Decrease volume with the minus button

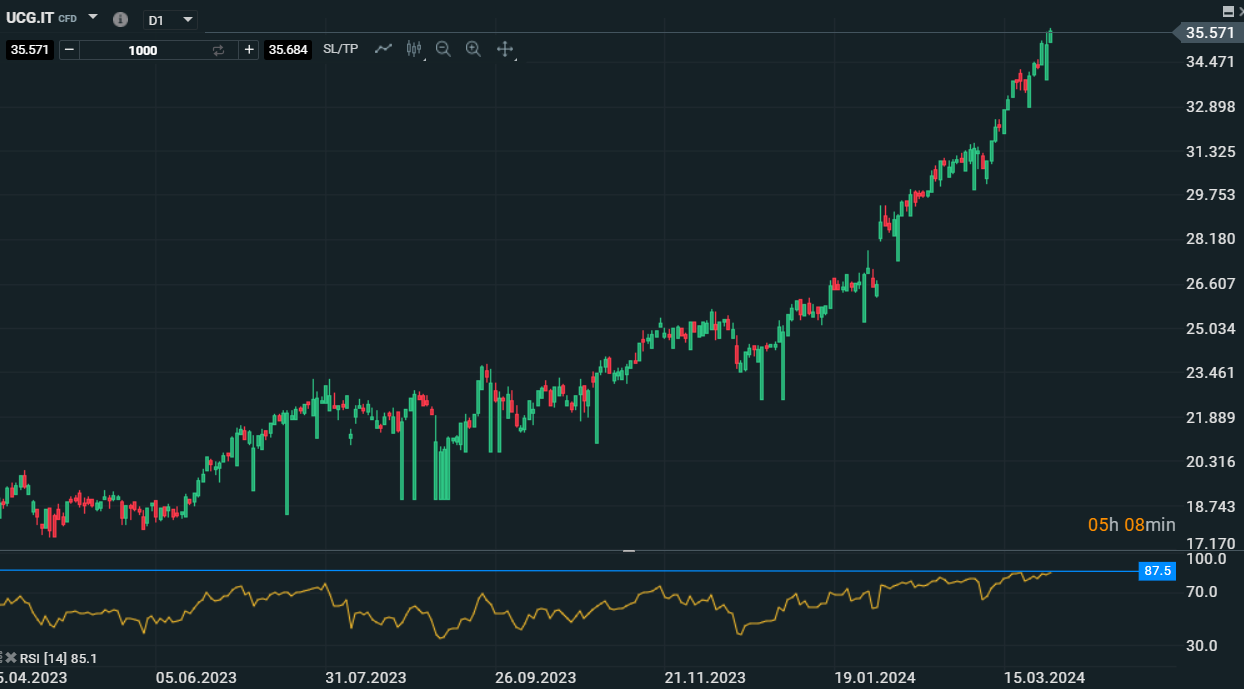click(69, 49)
